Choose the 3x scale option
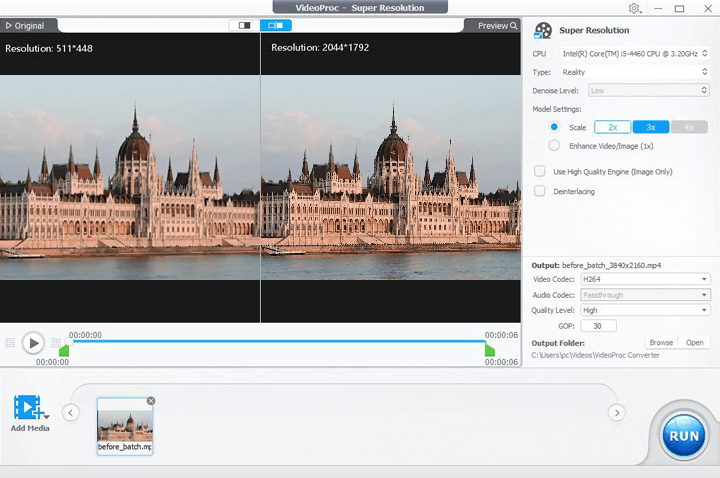 [x=650, y=127]
